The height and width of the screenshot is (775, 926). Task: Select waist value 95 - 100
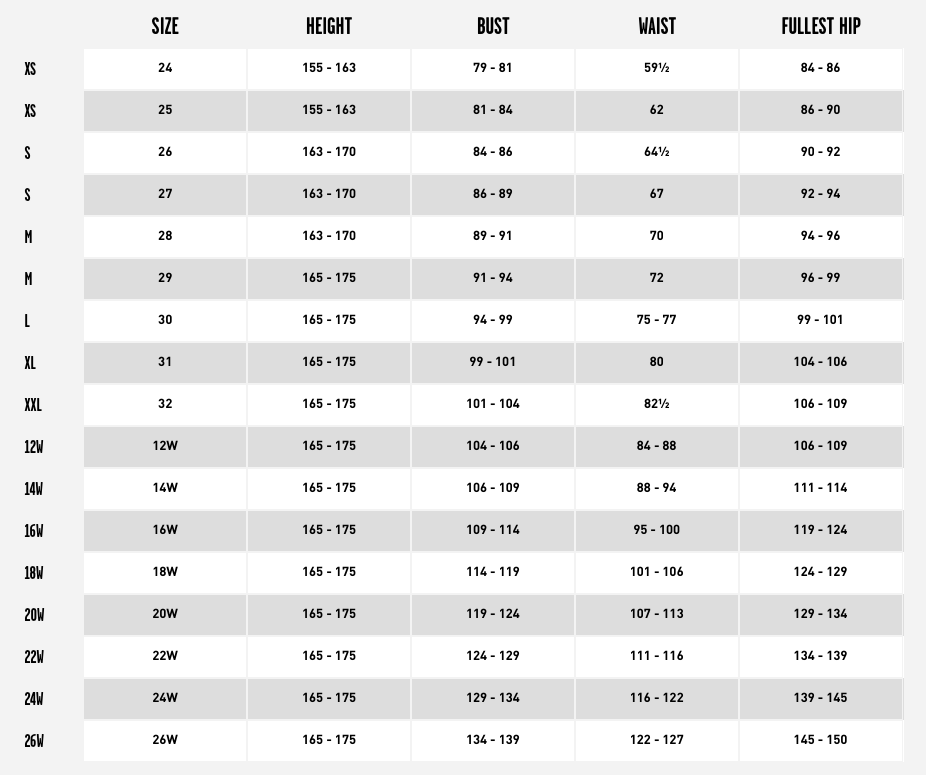(x=657, y=530)
